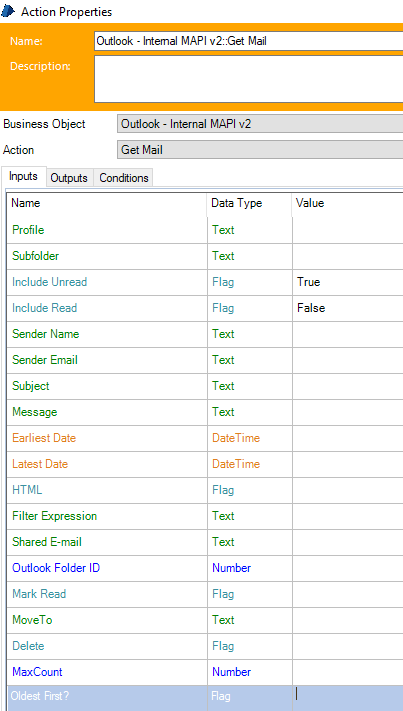Screen dimensions: 403x711
Task: Click the Blue Prism window title icon
Action: pyautogui.click(x=9, y=11)
